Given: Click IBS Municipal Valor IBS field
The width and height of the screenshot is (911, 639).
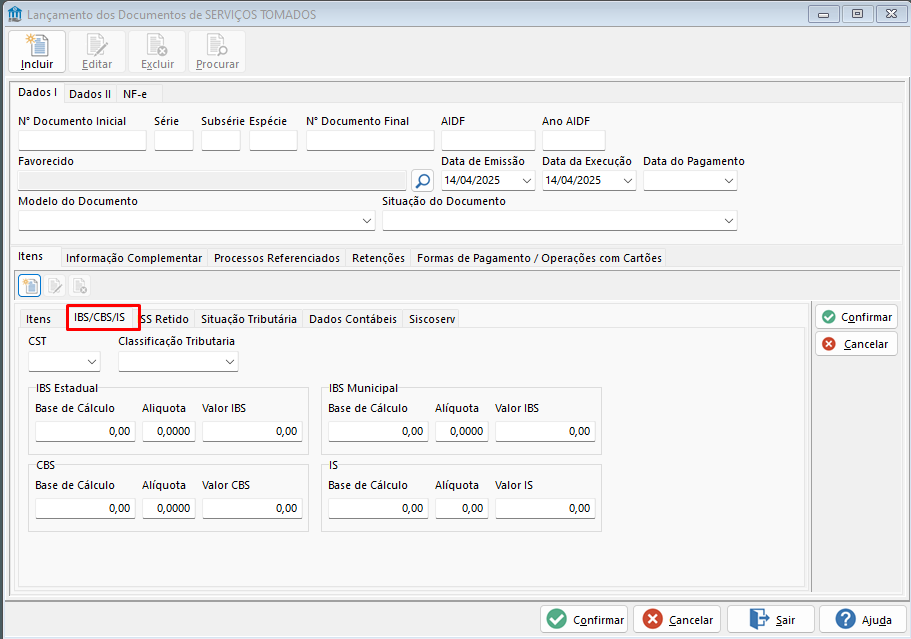Looking at the screenshot, I should (x=545, y=432).
